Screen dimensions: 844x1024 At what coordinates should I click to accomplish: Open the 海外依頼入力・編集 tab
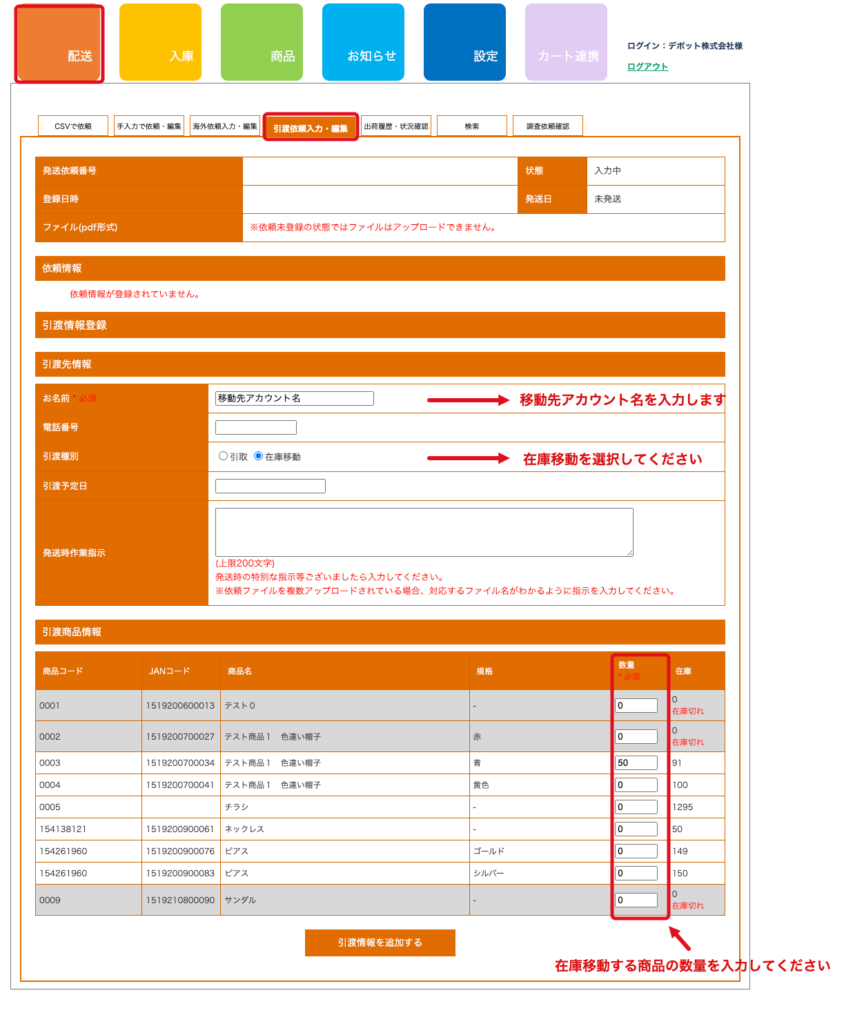tap(225, 126)
